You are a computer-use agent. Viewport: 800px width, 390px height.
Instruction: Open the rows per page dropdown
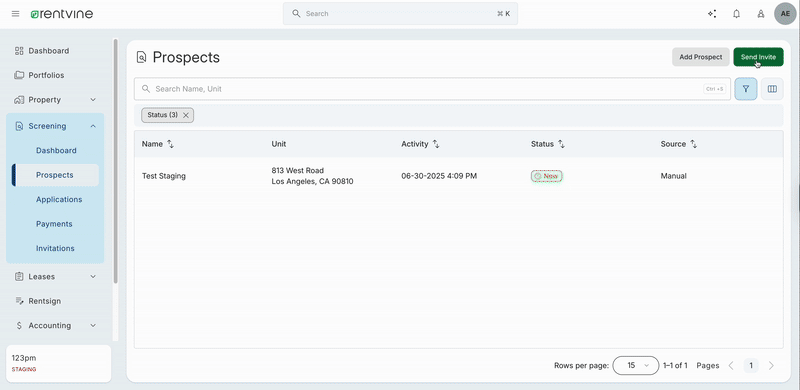tap(636, 365)
